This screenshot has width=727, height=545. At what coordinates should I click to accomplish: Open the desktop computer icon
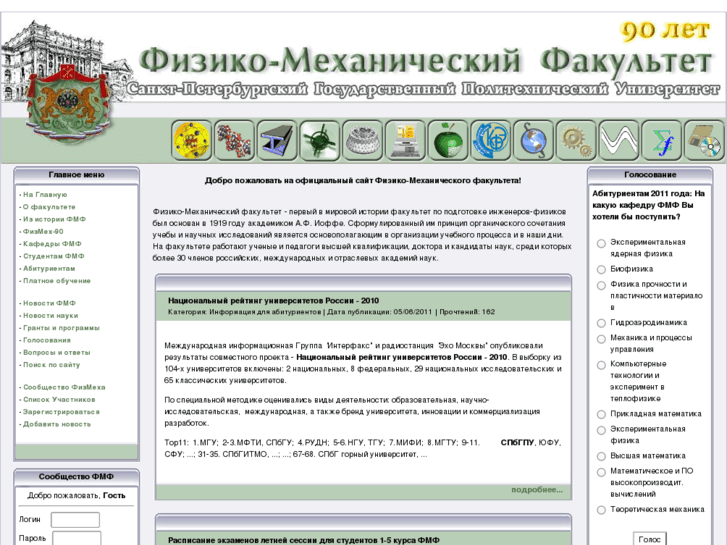click(405, 140)
